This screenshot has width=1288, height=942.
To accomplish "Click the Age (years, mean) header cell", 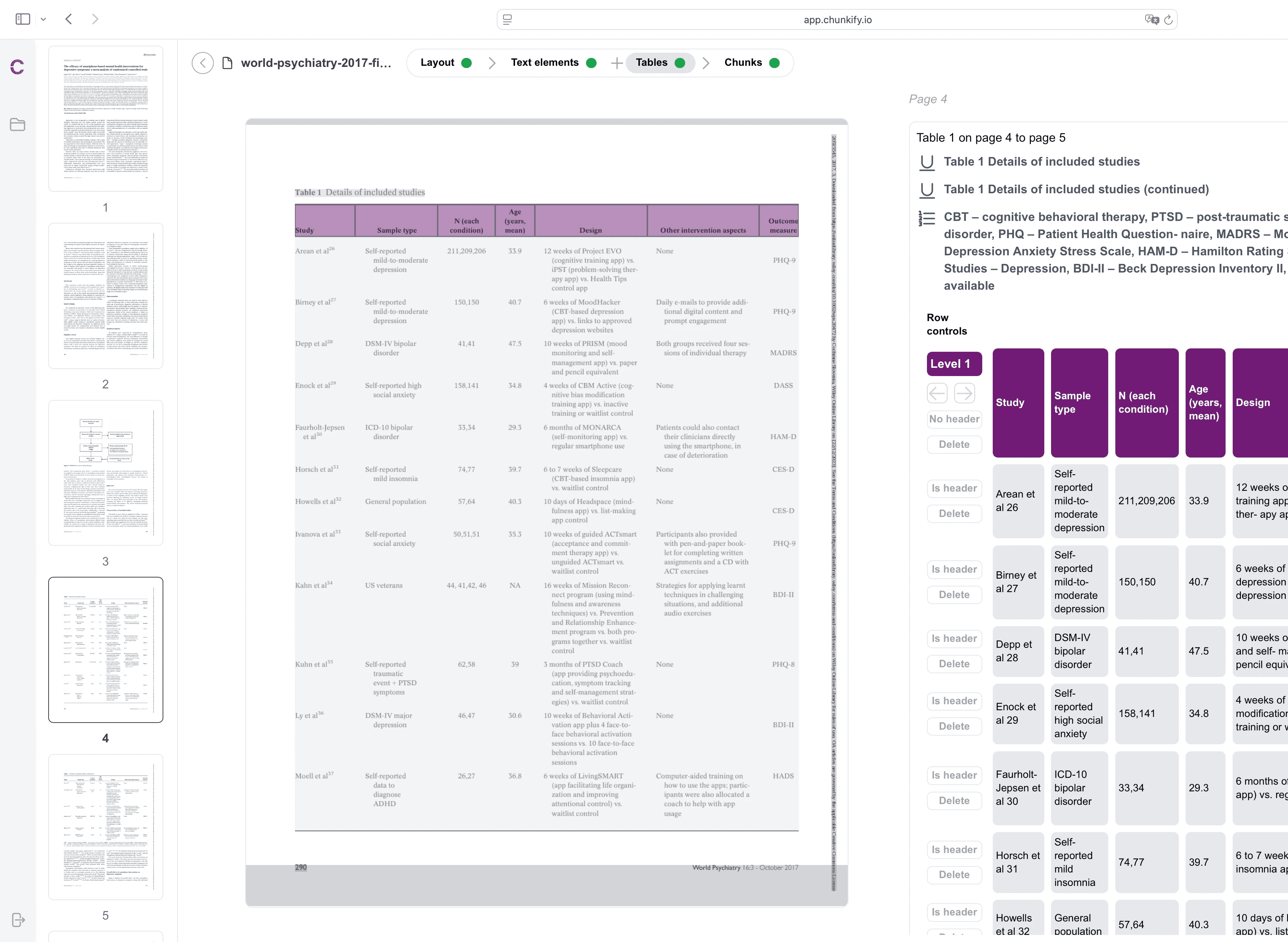I will coord(1205,403).
